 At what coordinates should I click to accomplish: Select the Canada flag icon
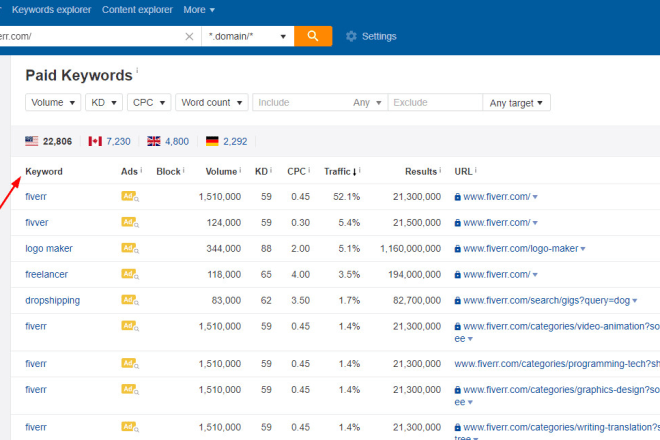(95, 141)
